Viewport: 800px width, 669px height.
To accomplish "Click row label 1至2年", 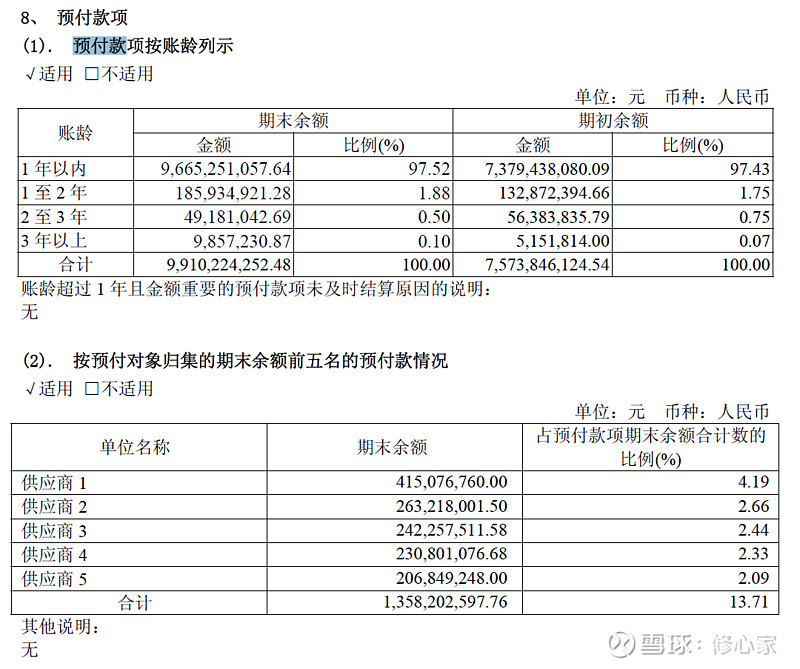I will point(54,193).
